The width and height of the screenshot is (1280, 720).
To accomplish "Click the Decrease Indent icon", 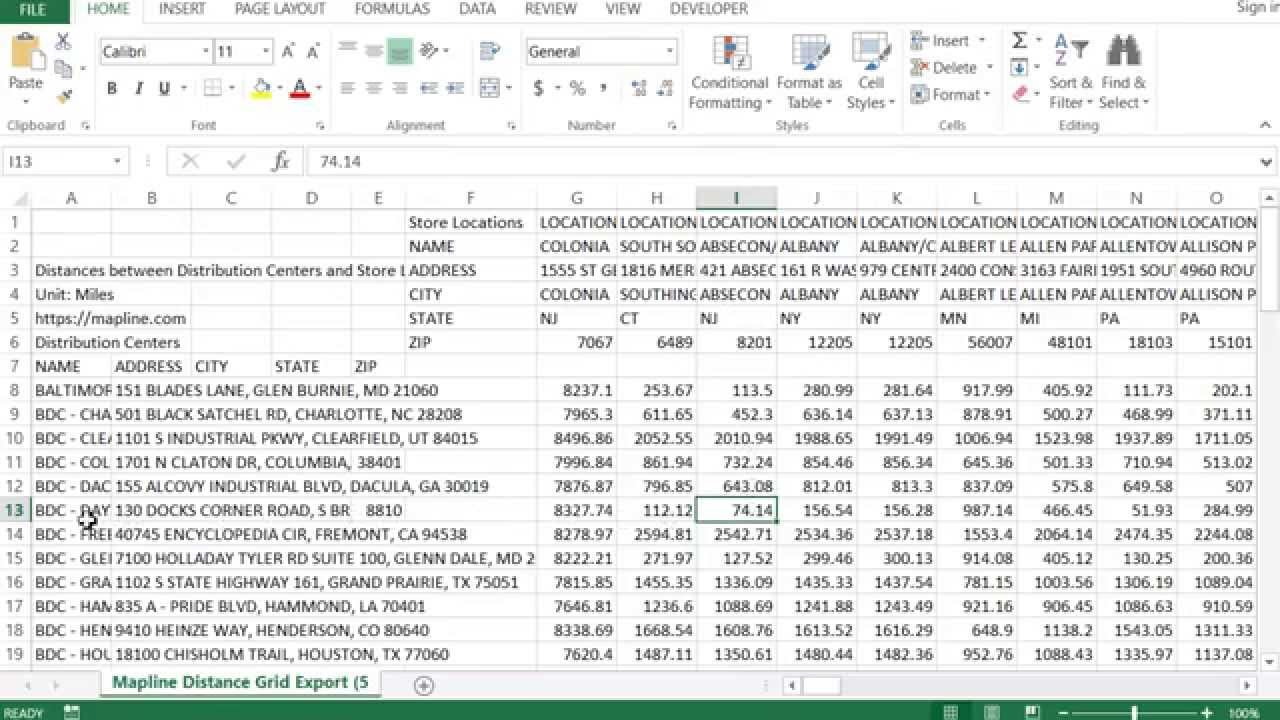I will [428, 88].
